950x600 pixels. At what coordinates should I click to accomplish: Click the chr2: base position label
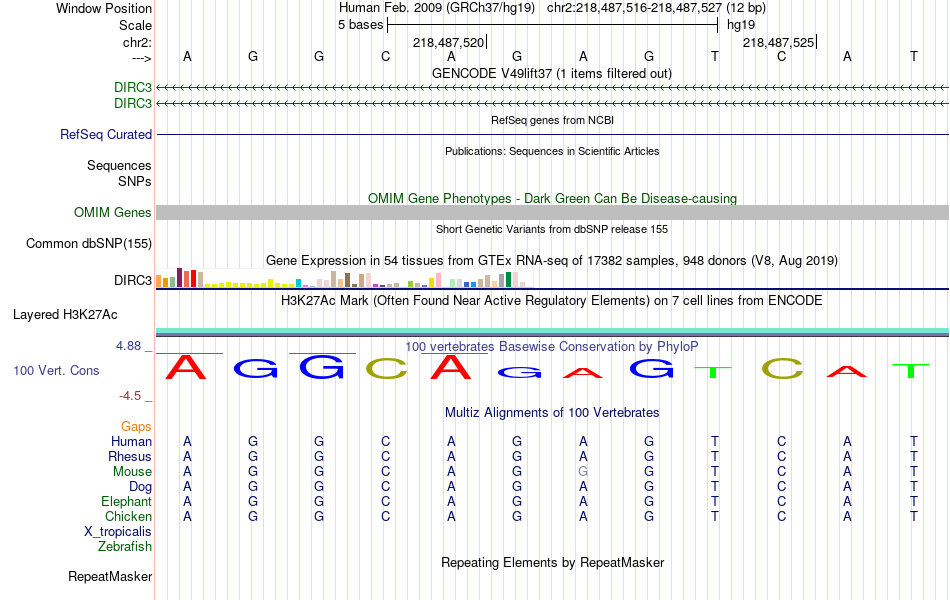point(137,42)
